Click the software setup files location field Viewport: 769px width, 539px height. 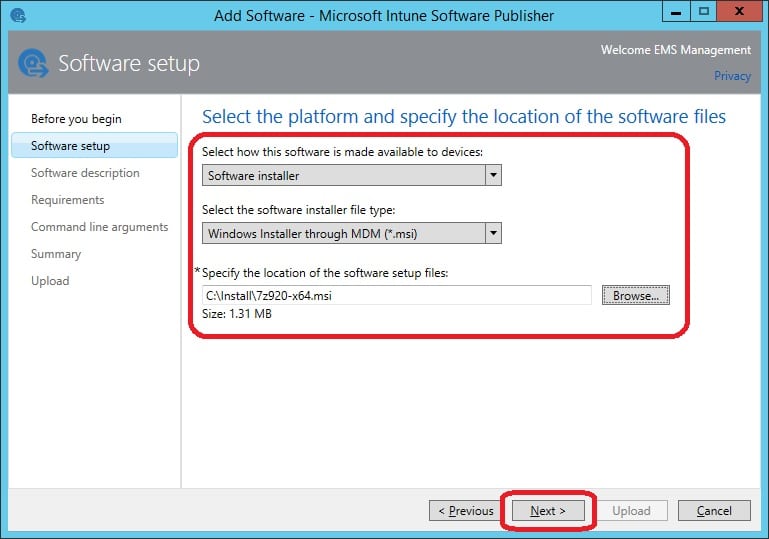point(397,295)
